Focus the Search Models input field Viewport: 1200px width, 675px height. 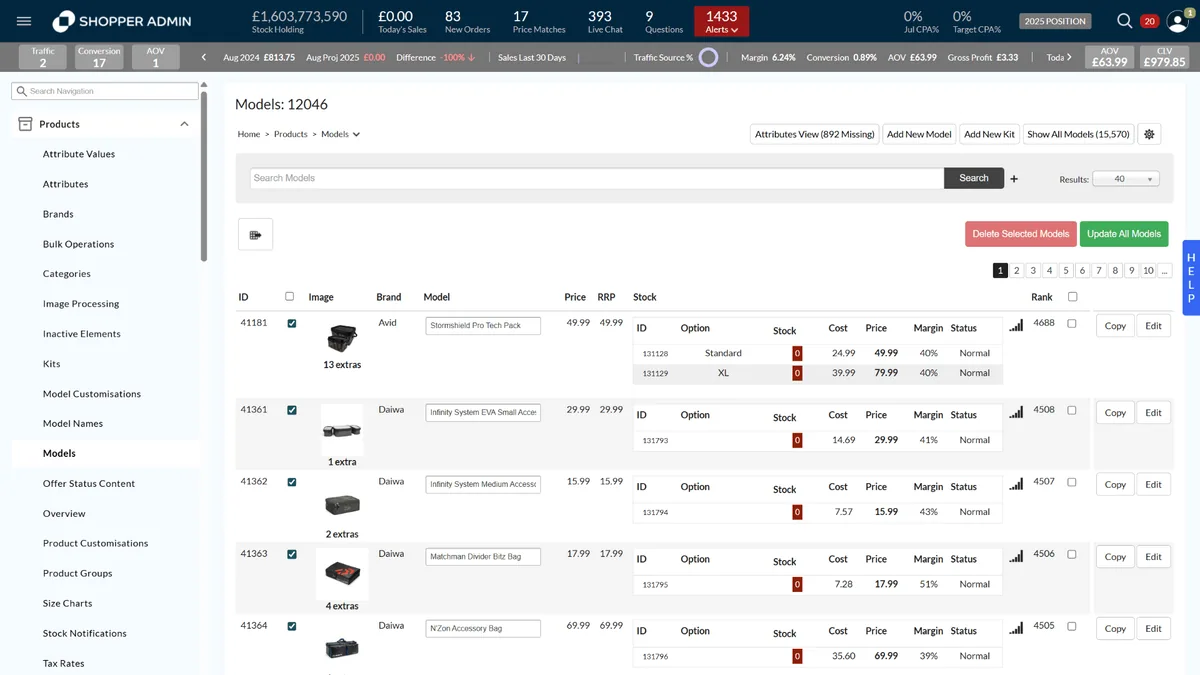pos(597,178)
